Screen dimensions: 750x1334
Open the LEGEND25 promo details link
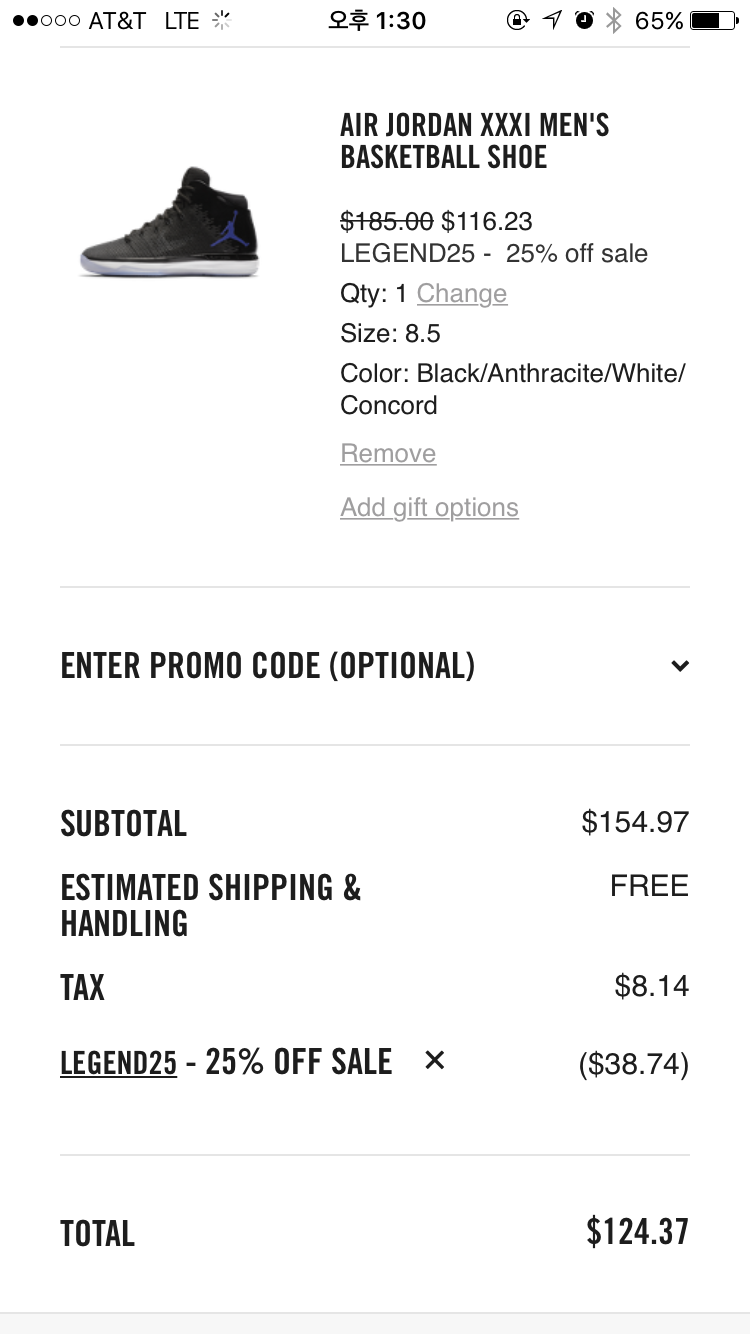(x=118, y=1062)
